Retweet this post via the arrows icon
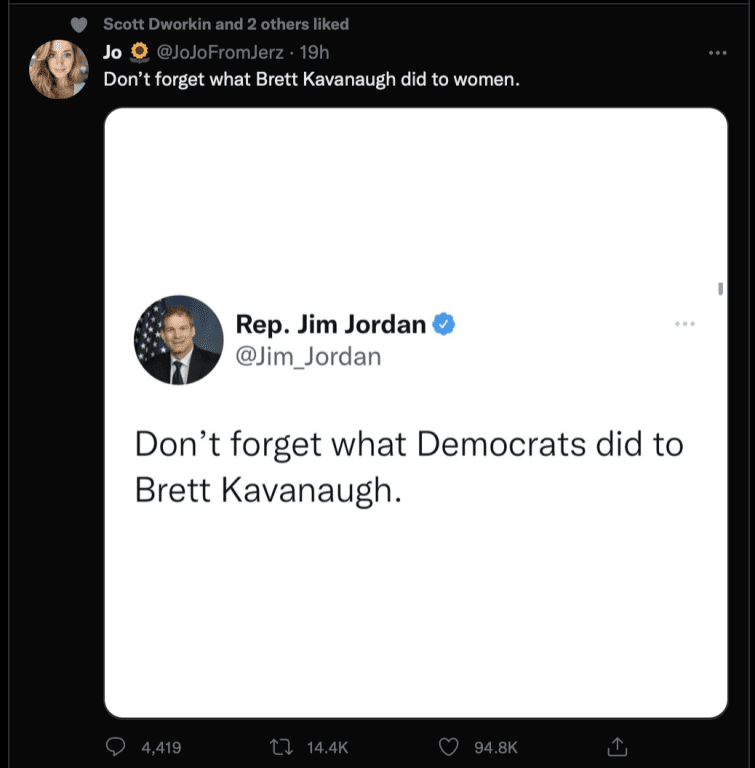The image size is (755, 768). point(281,747)
